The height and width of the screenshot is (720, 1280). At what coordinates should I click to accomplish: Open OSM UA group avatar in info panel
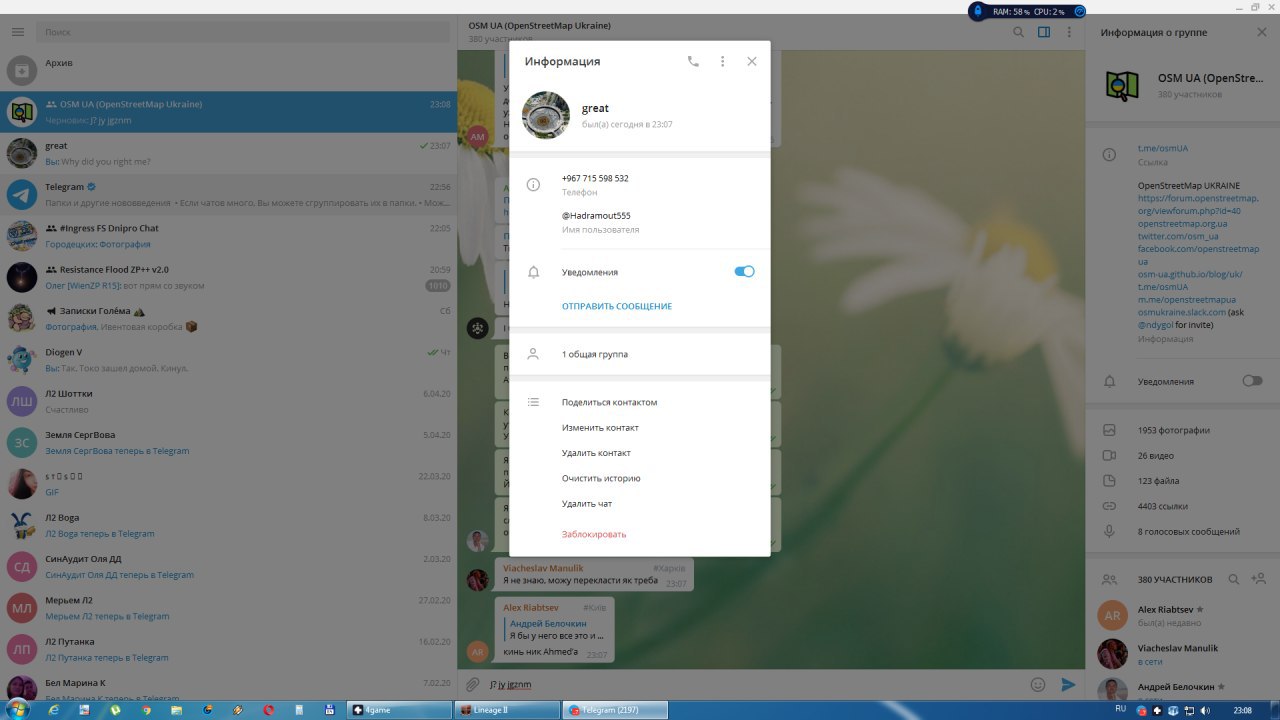tap(1122, 85)
